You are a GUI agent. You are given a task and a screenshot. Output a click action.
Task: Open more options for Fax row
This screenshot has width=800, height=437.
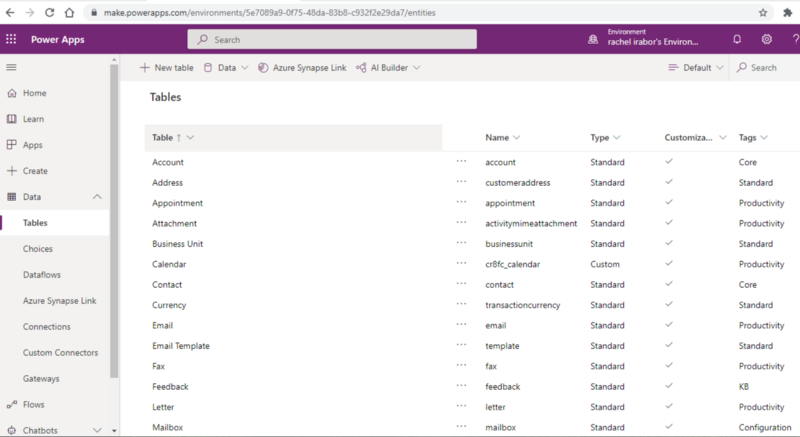point(461,366)
